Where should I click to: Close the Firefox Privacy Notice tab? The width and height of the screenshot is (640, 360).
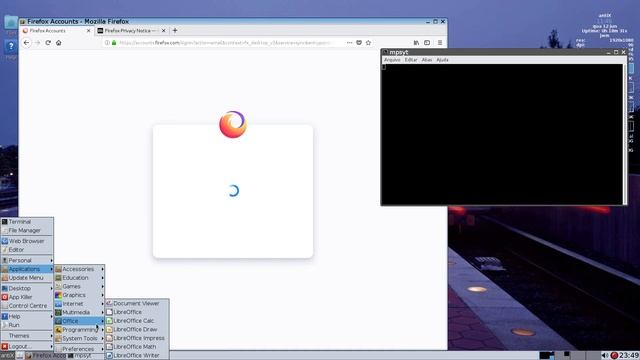[164, 31]
